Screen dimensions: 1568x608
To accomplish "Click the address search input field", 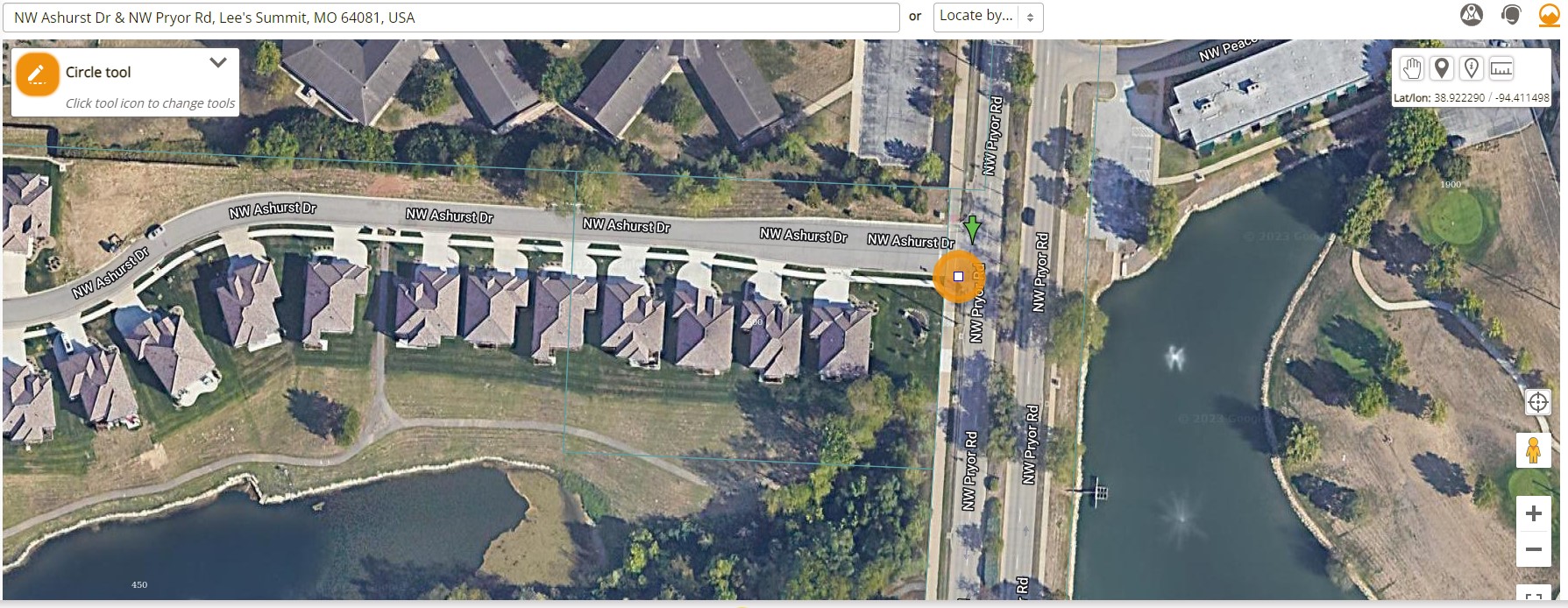I will (451, 18).
